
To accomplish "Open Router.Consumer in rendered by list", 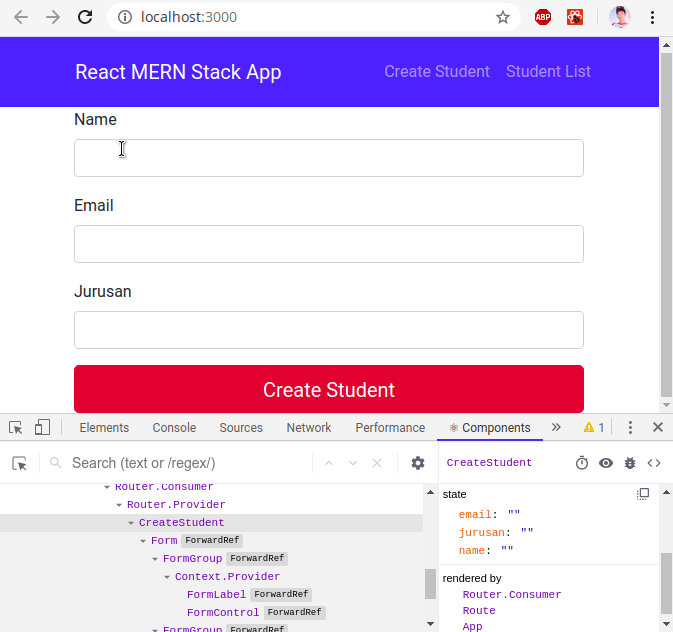I will [x=512, y=595].
